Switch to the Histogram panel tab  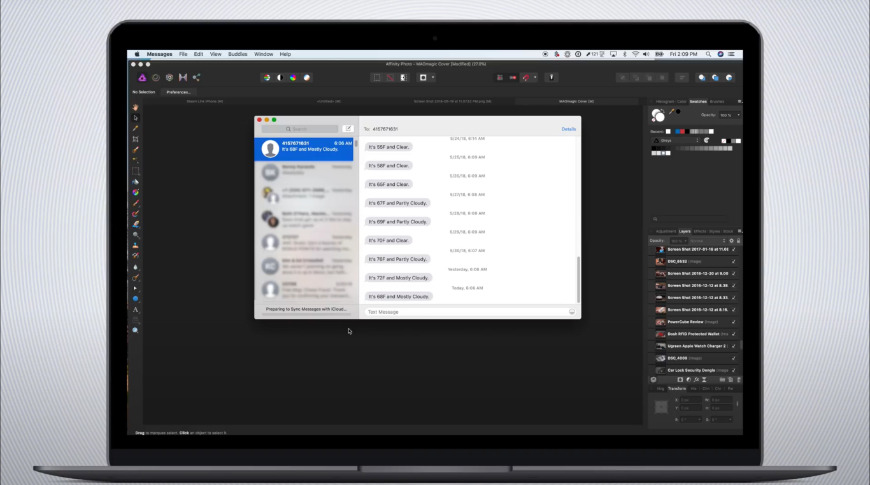pyautogui.click(x=664, y=102)
